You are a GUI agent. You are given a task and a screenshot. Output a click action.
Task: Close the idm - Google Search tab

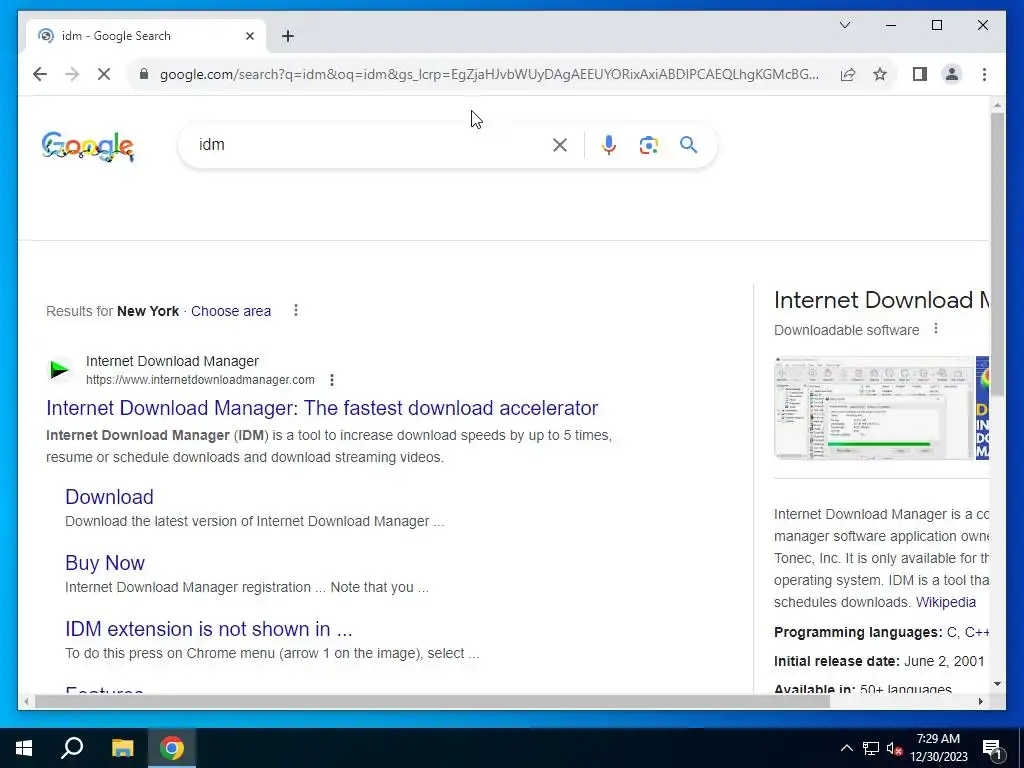click(x=249, y=36)
